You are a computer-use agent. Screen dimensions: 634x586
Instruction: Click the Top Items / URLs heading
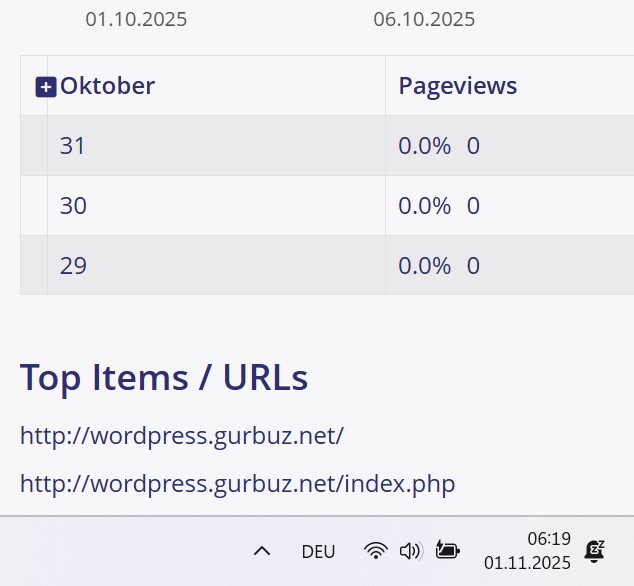click(164, 378)
